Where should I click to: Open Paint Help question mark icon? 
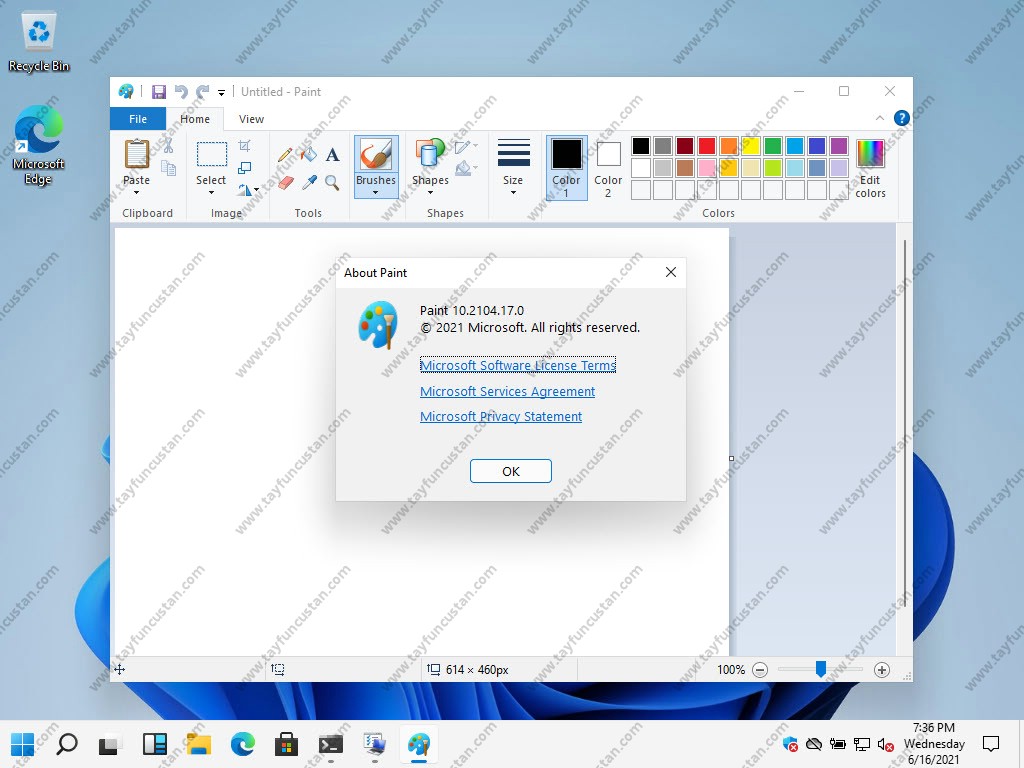pos(901,118)
